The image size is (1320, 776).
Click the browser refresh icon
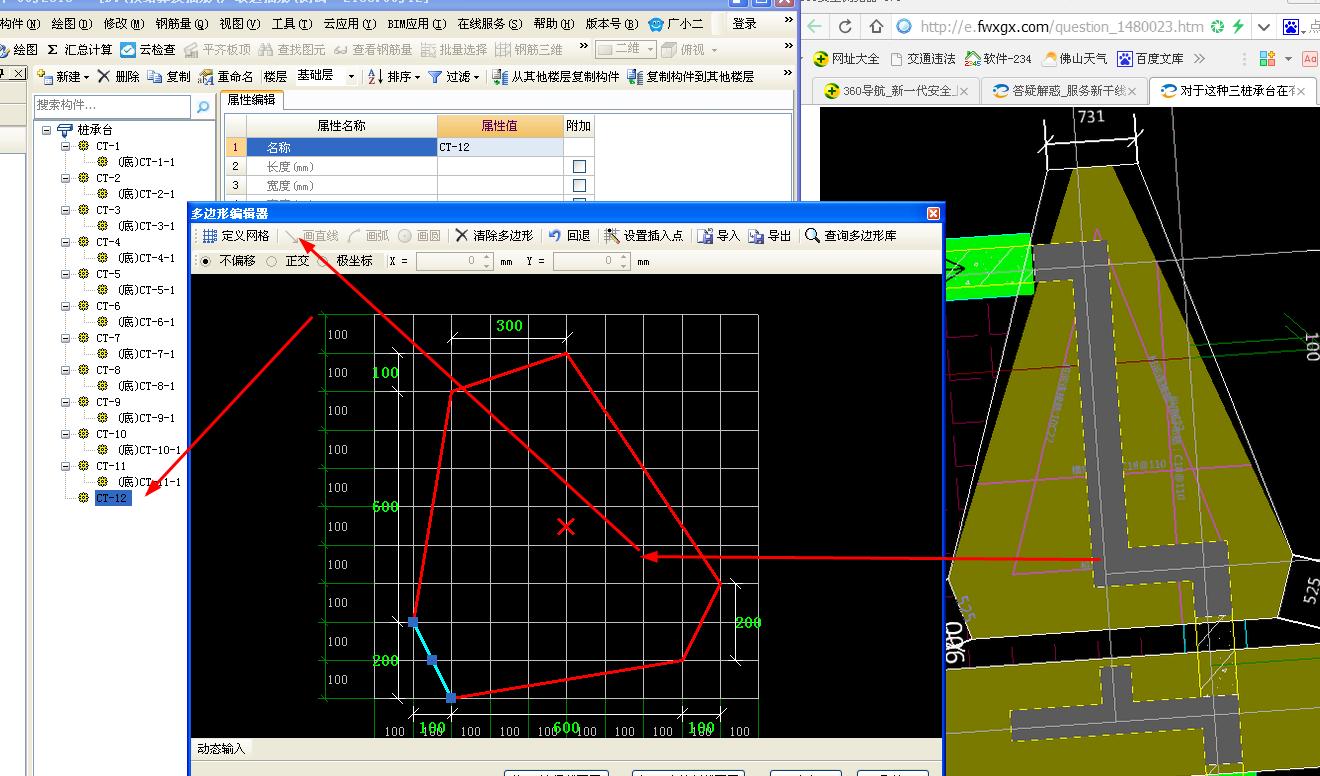pos(846,27)
